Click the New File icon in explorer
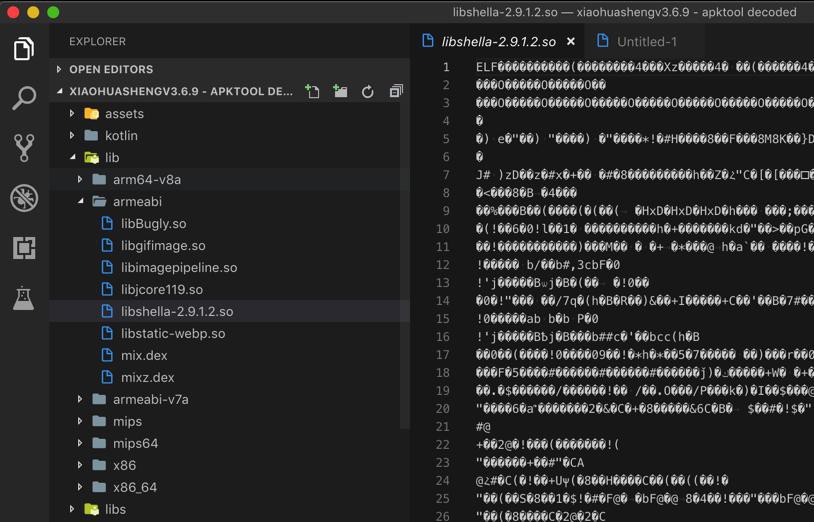 click(x=312, y=92)
